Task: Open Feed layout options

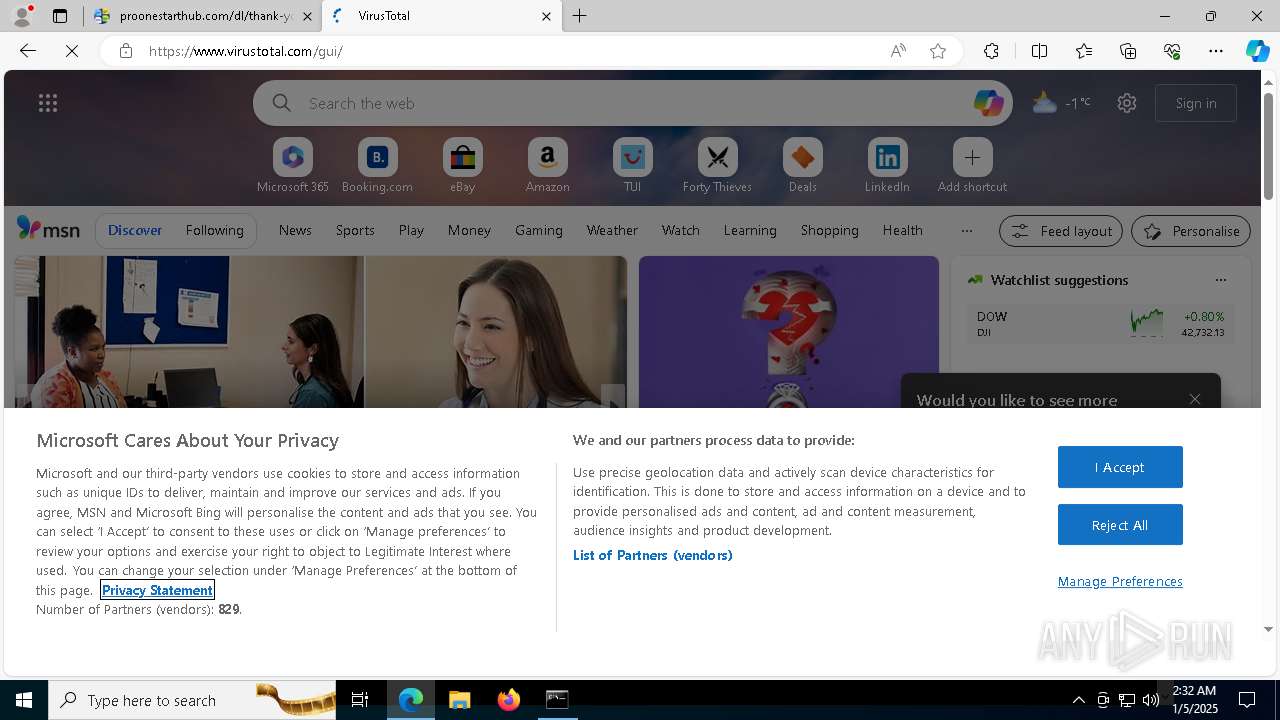Action: pos(1061,231)
